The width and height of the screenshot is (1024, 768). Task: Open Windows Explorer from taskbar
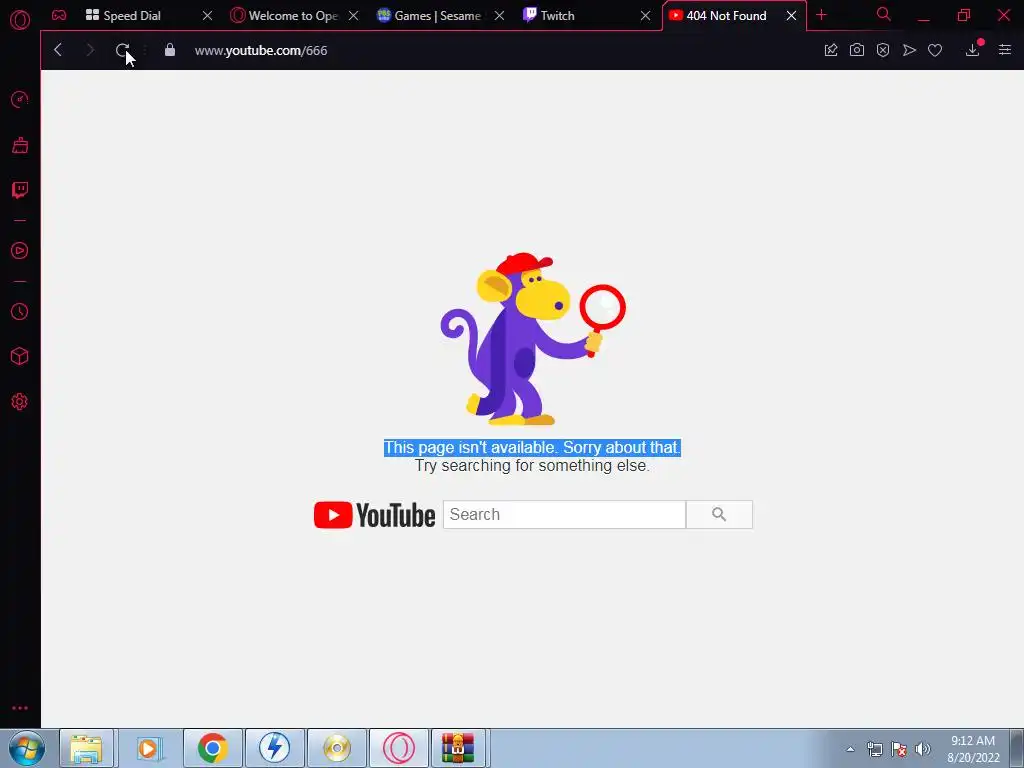click(86, 748)
